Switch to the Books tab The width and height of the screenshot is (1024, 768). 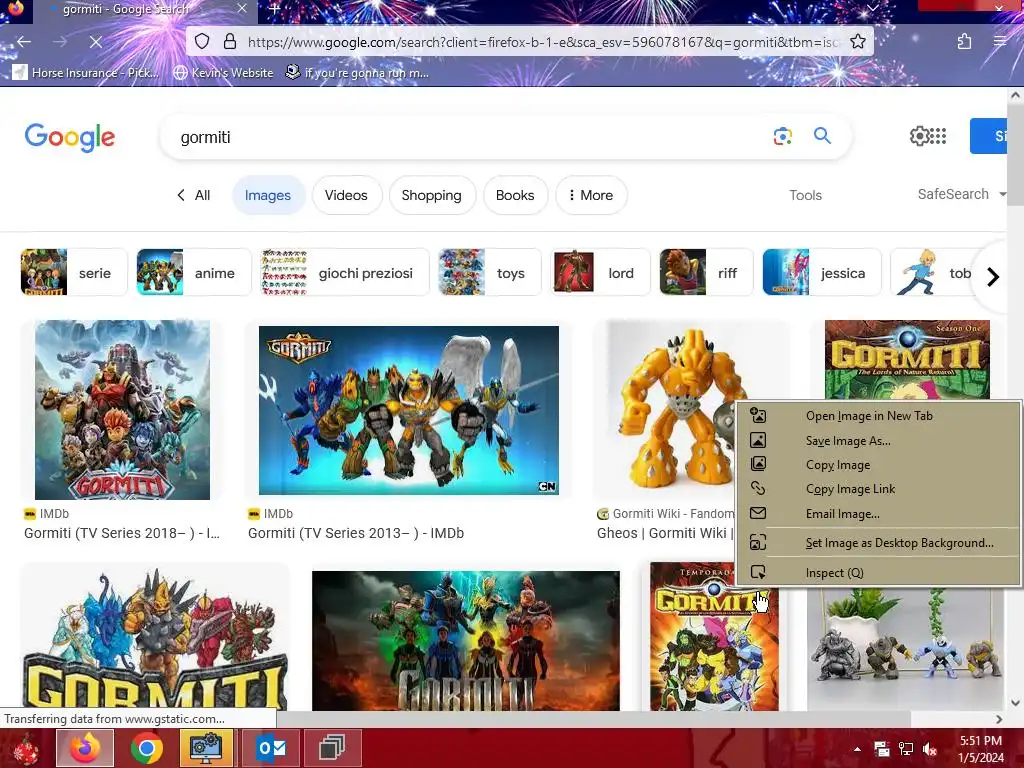(515, 195)
